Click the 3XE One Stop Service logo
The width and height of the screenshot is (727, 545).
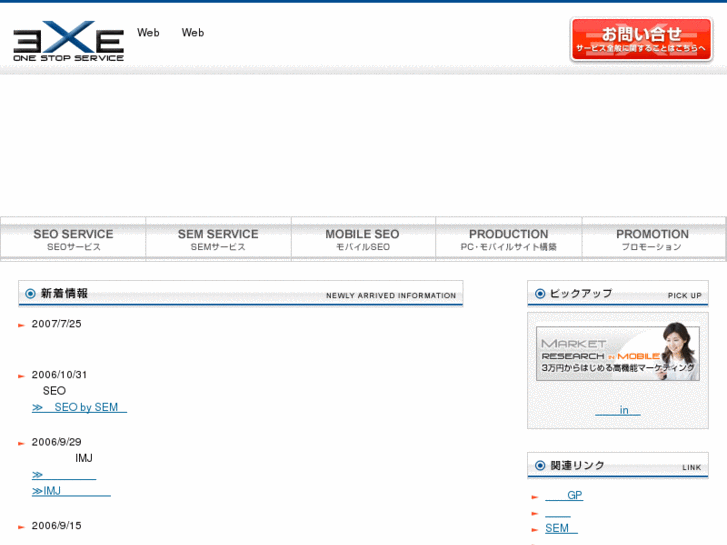[69, 41]
